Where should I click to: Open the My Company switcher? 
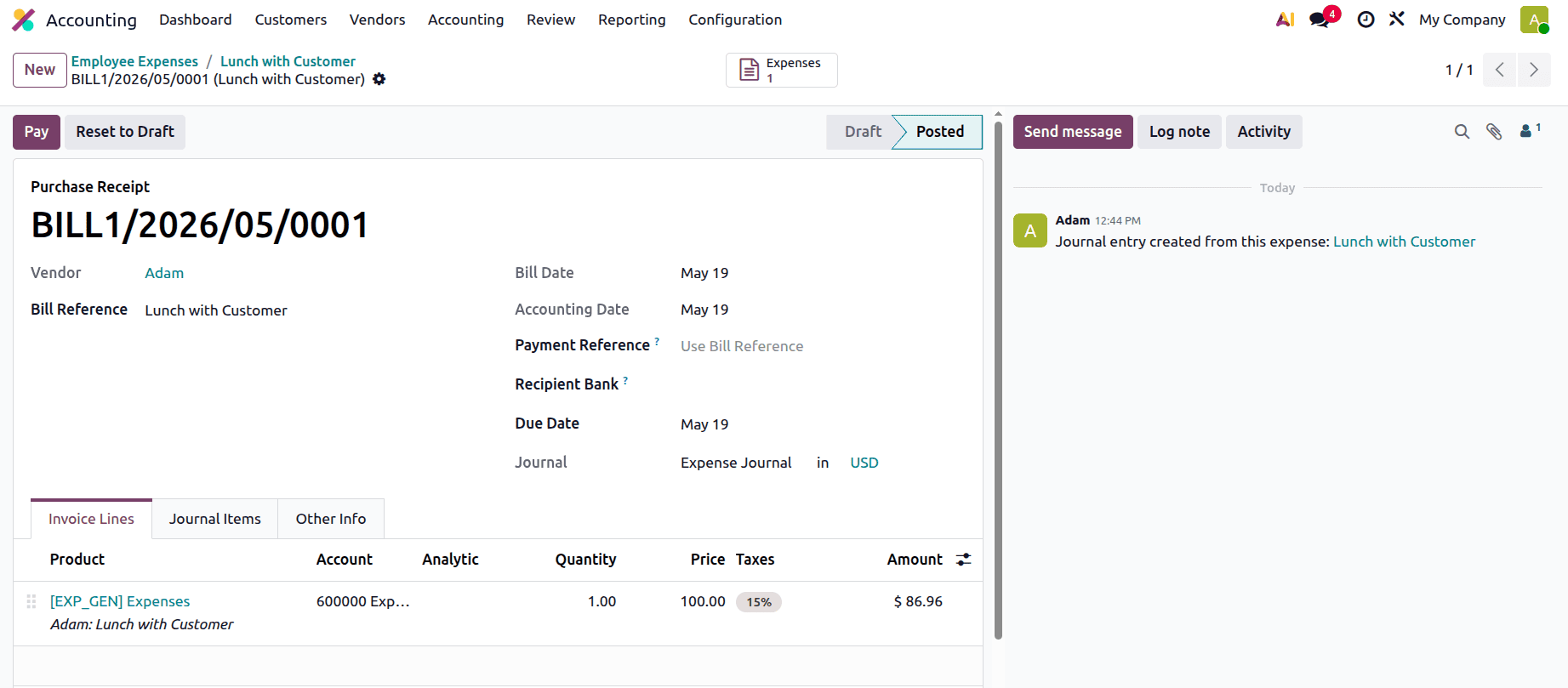1462,20
